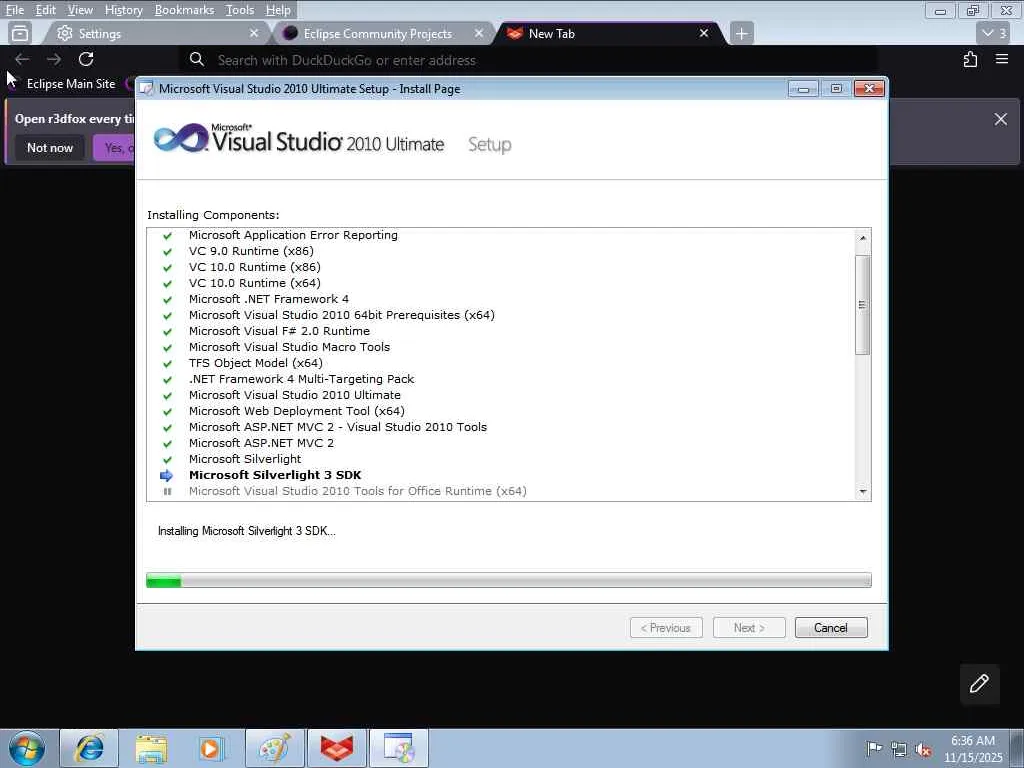Open the File menu

coord(15,10)
